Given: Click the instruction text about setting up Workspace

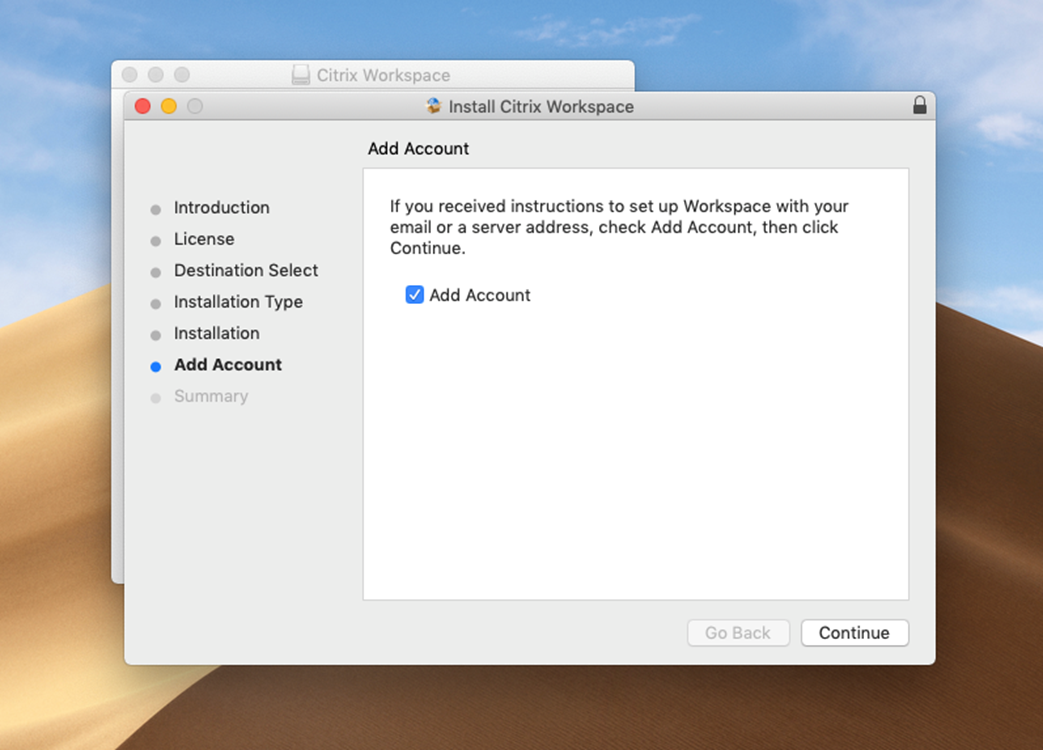Looking at the screenshot, I should (619, 227).
